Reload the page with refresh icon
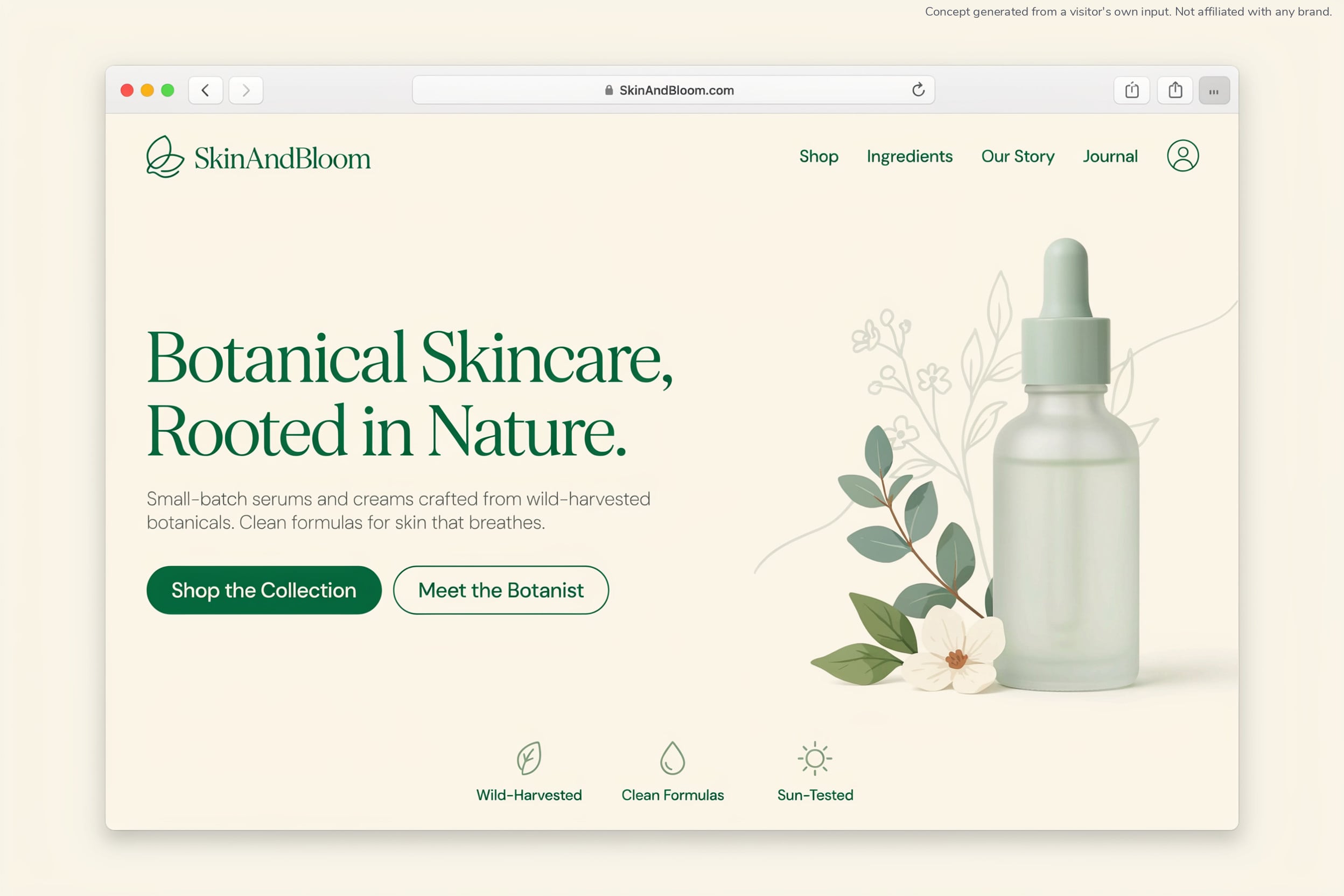Screen dimensions: 1344x896 coord(918,90)
